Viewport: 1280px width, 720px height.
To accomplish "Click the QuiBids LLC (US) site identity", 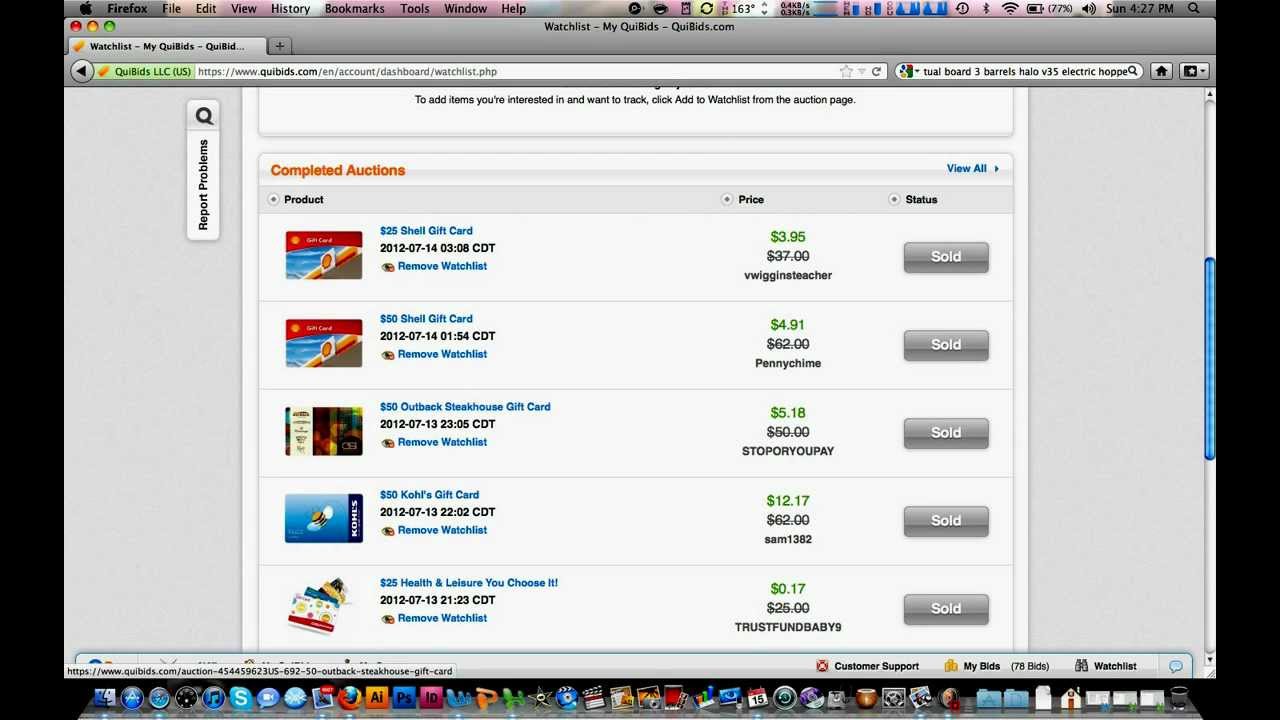I will (x=144, y=71).
